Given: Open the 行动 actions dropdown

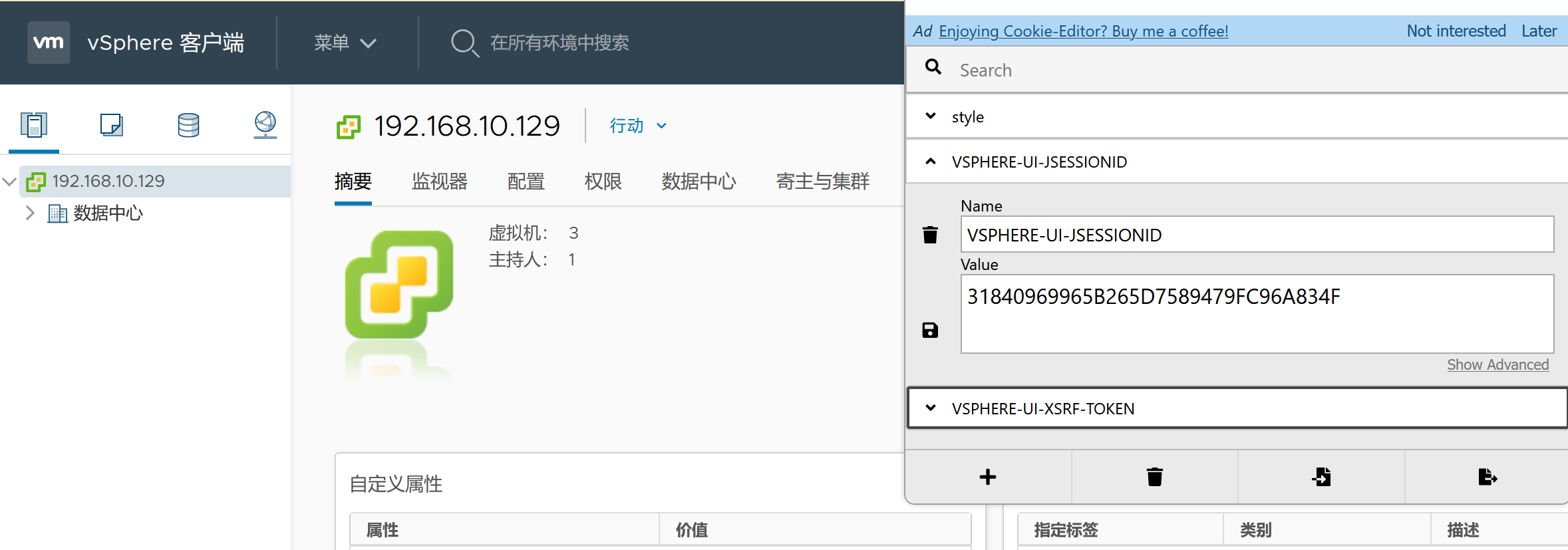Looking at the screenshot, I should (637, 126).
